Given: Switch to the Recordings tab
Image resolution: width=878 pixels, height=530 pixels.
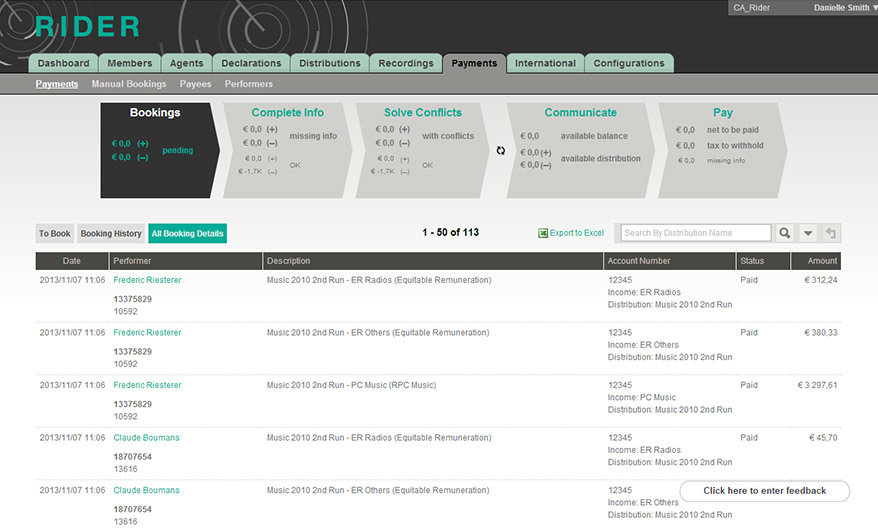Looking at the screenshot, I should (x=406, y=63).
